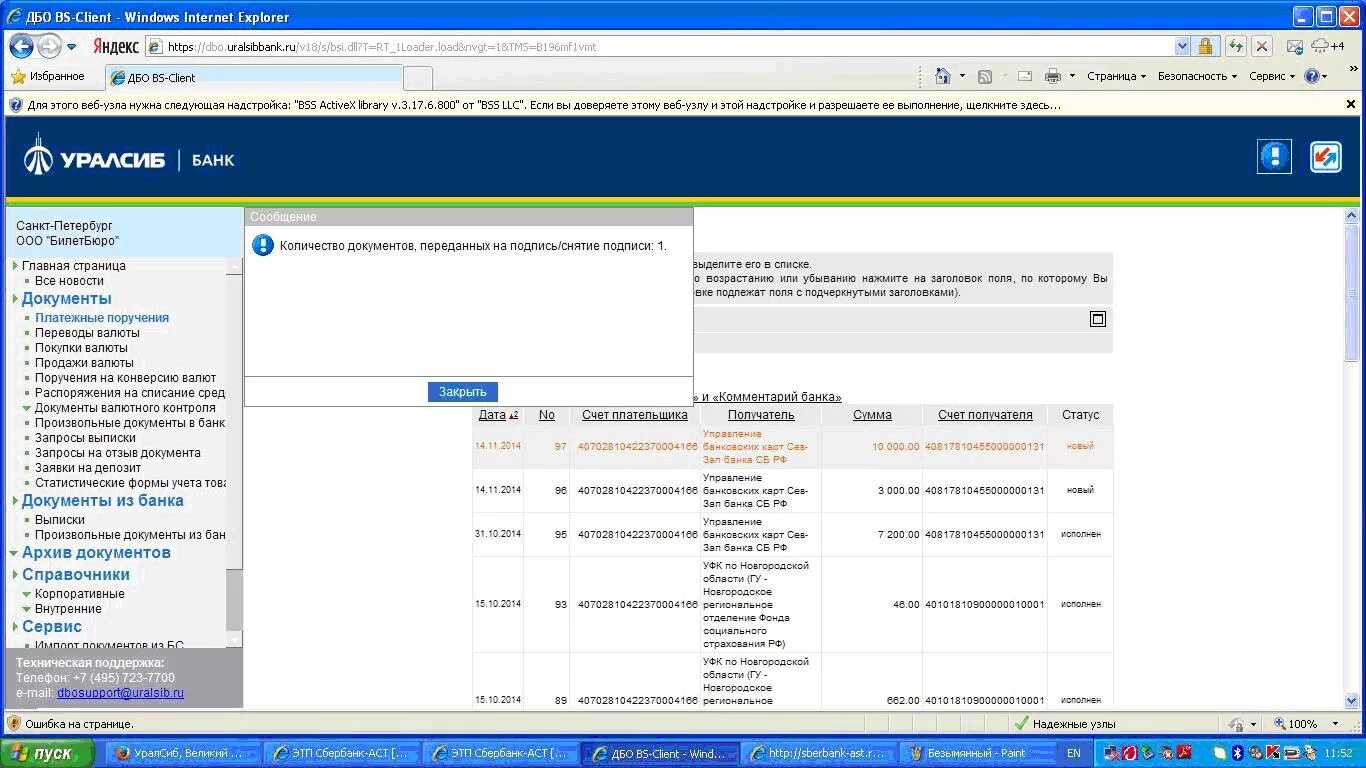Click the ActiveX add-on information bar message
Image resolution: width=1366 pixels, height=768 pixels.
coord(545,104)
